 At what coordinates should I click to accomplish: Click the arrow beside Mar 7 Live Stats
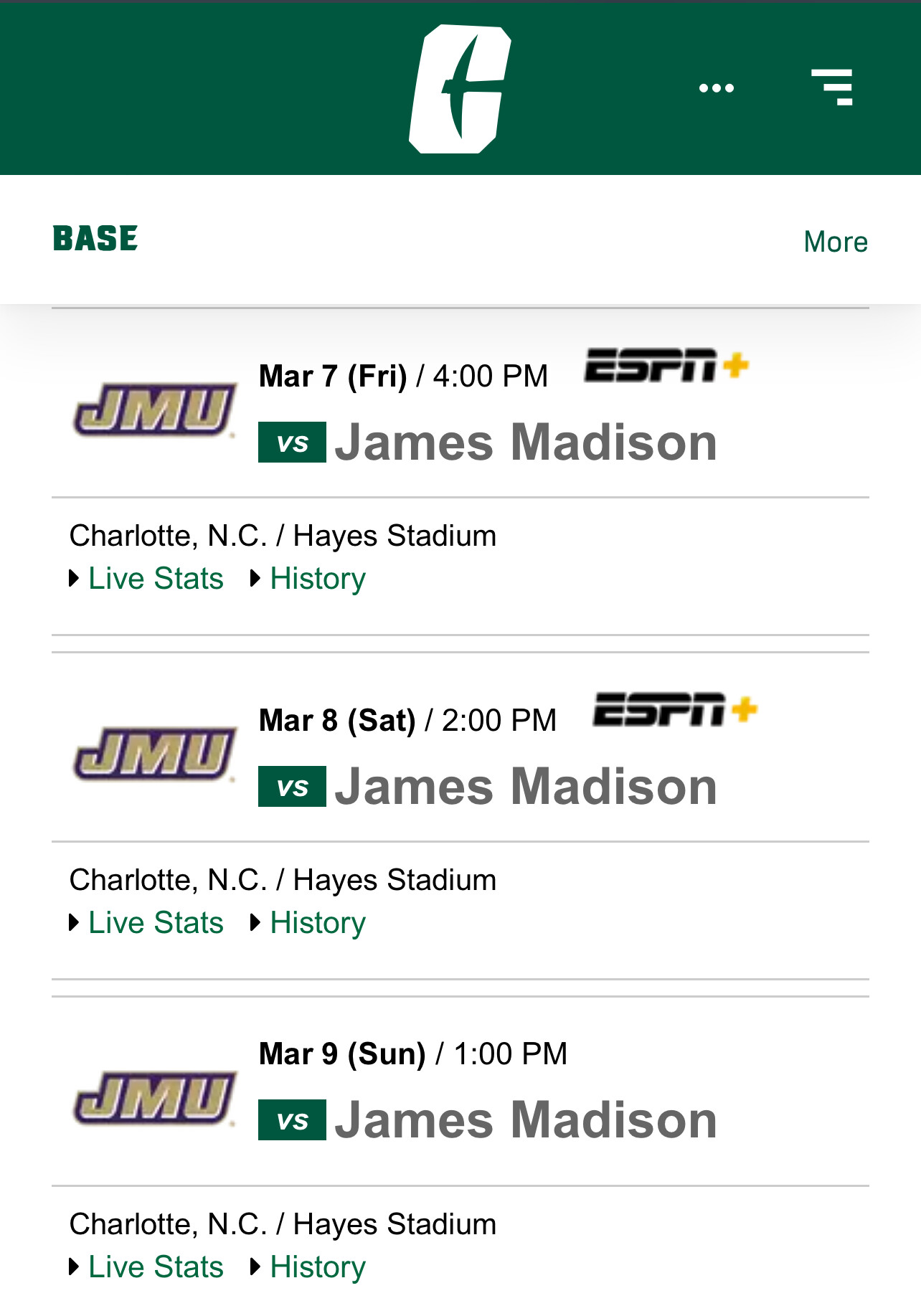point(74,578)
